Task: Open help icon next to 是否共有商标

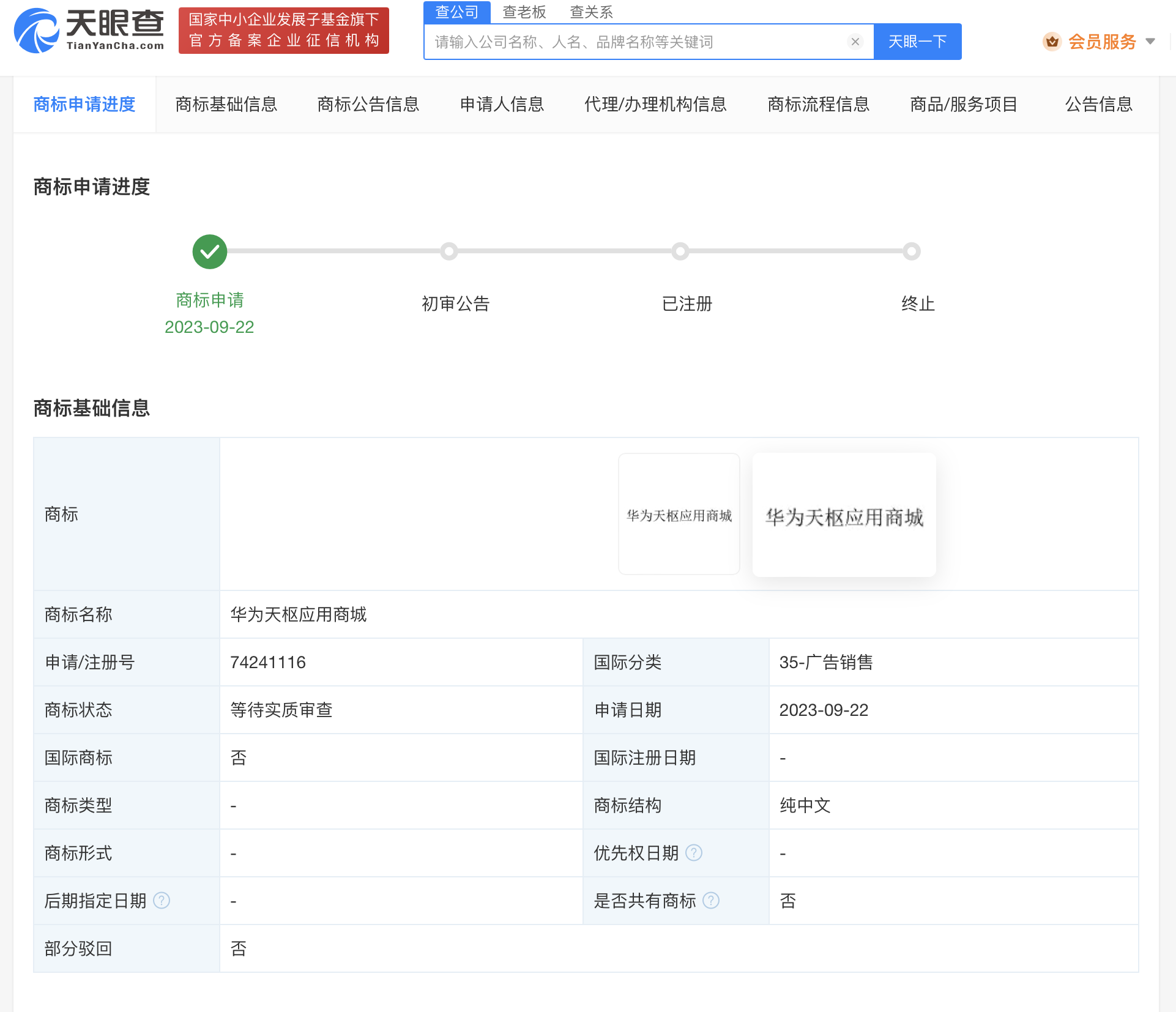Action: [x=711, y=900]
